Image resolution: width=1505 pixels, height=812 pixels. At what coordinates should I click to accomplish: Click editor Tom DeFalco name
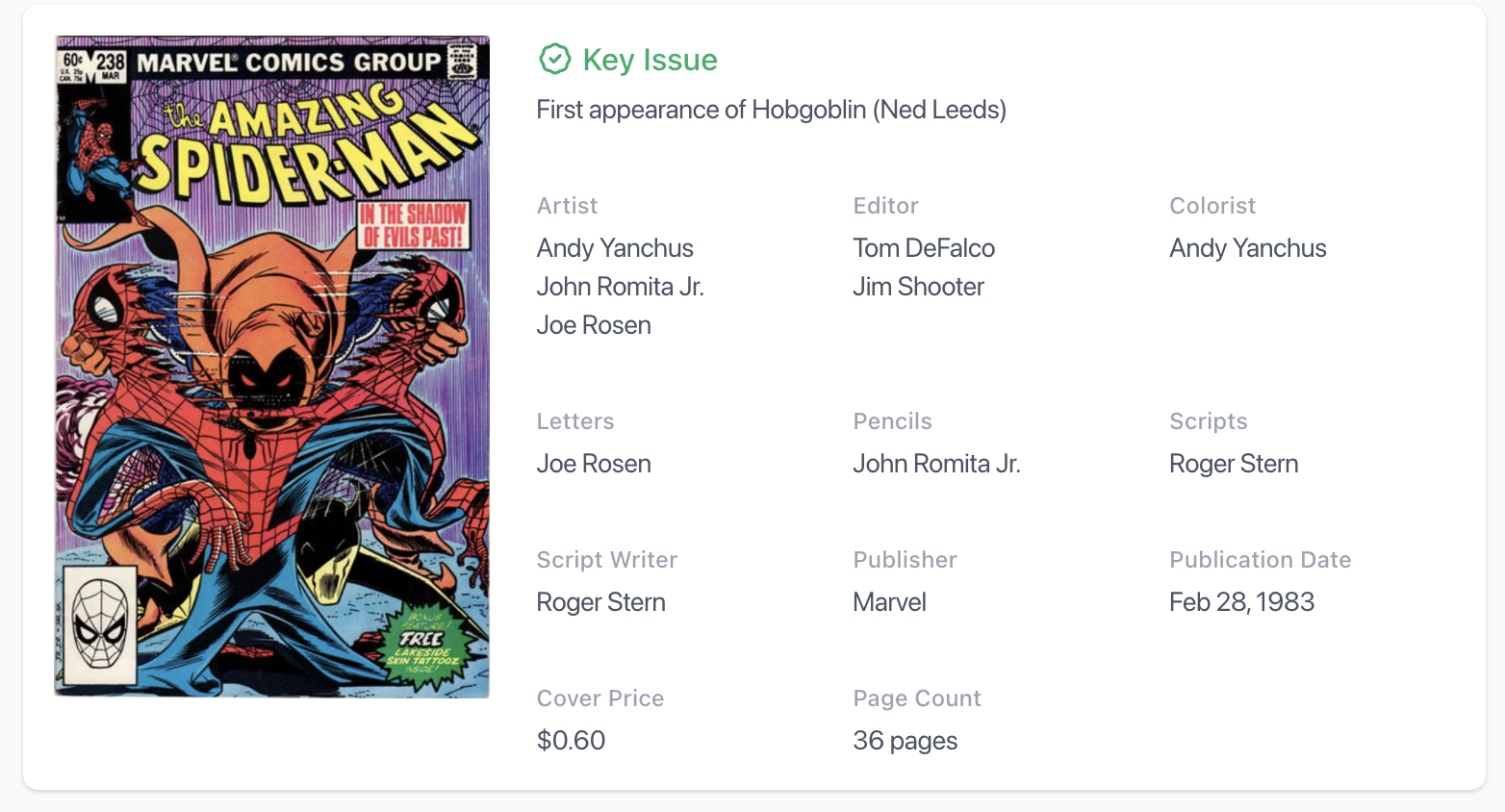[923, 248]
